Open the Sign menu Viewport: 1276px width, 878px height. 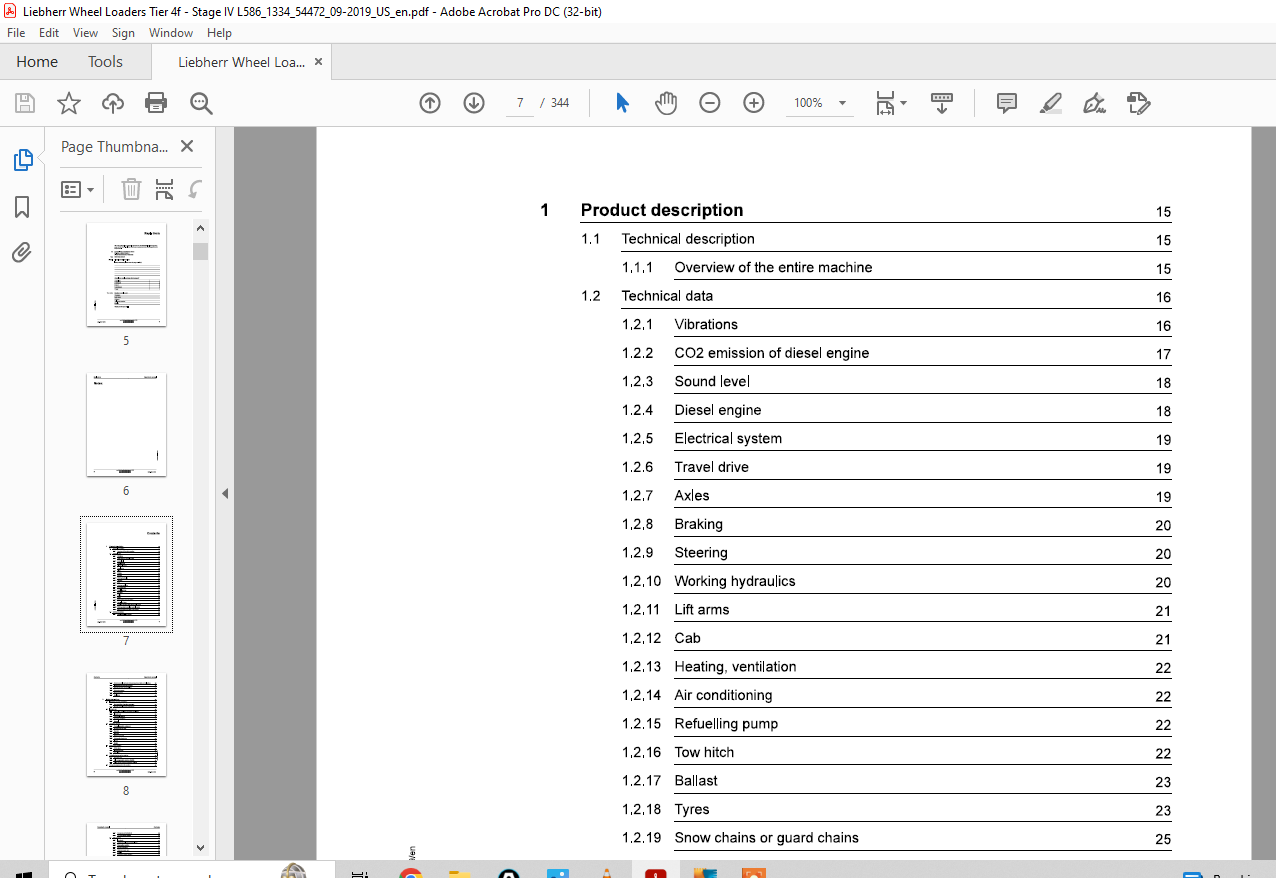123,33
